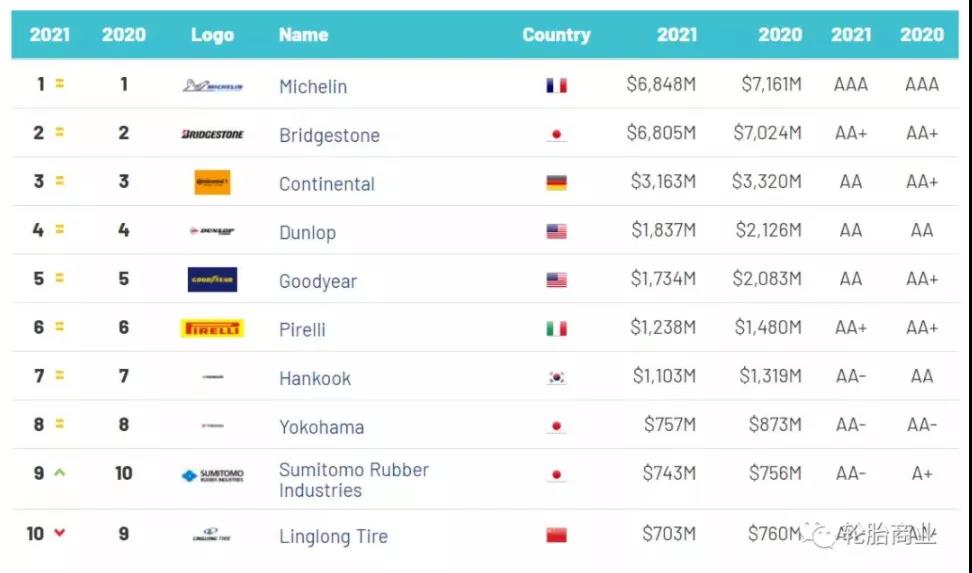Click the red down arrow at rank 10

point(60,533)
